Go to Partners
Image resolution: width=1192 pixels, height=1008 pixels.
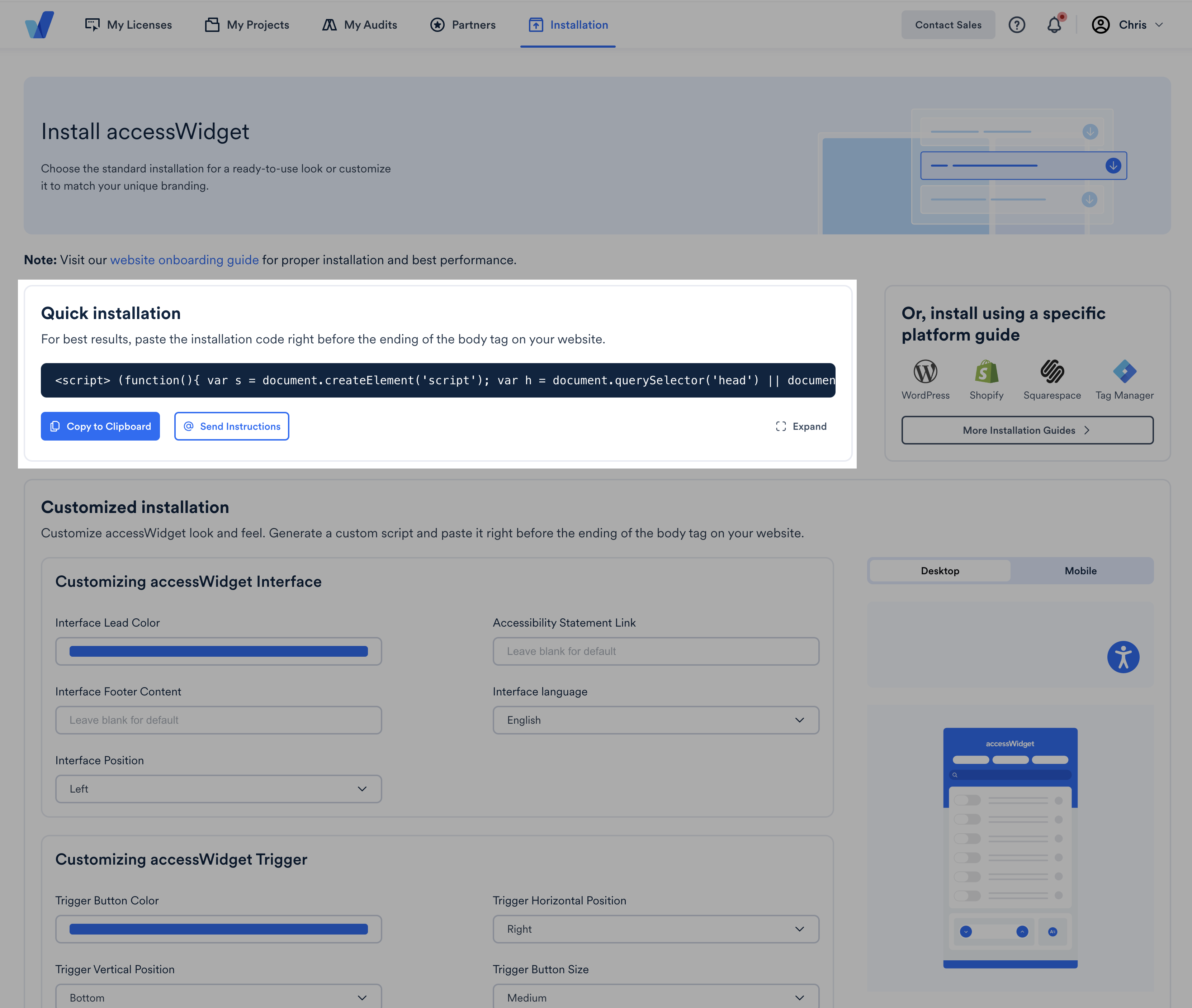click(x=463, y=25)
